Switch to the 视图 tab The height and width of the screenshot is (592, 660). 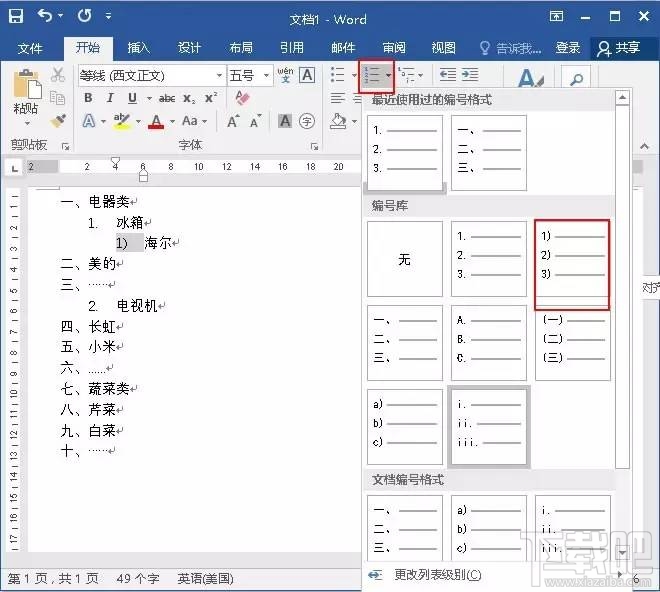pyautogui.click(x=444, y=48)
